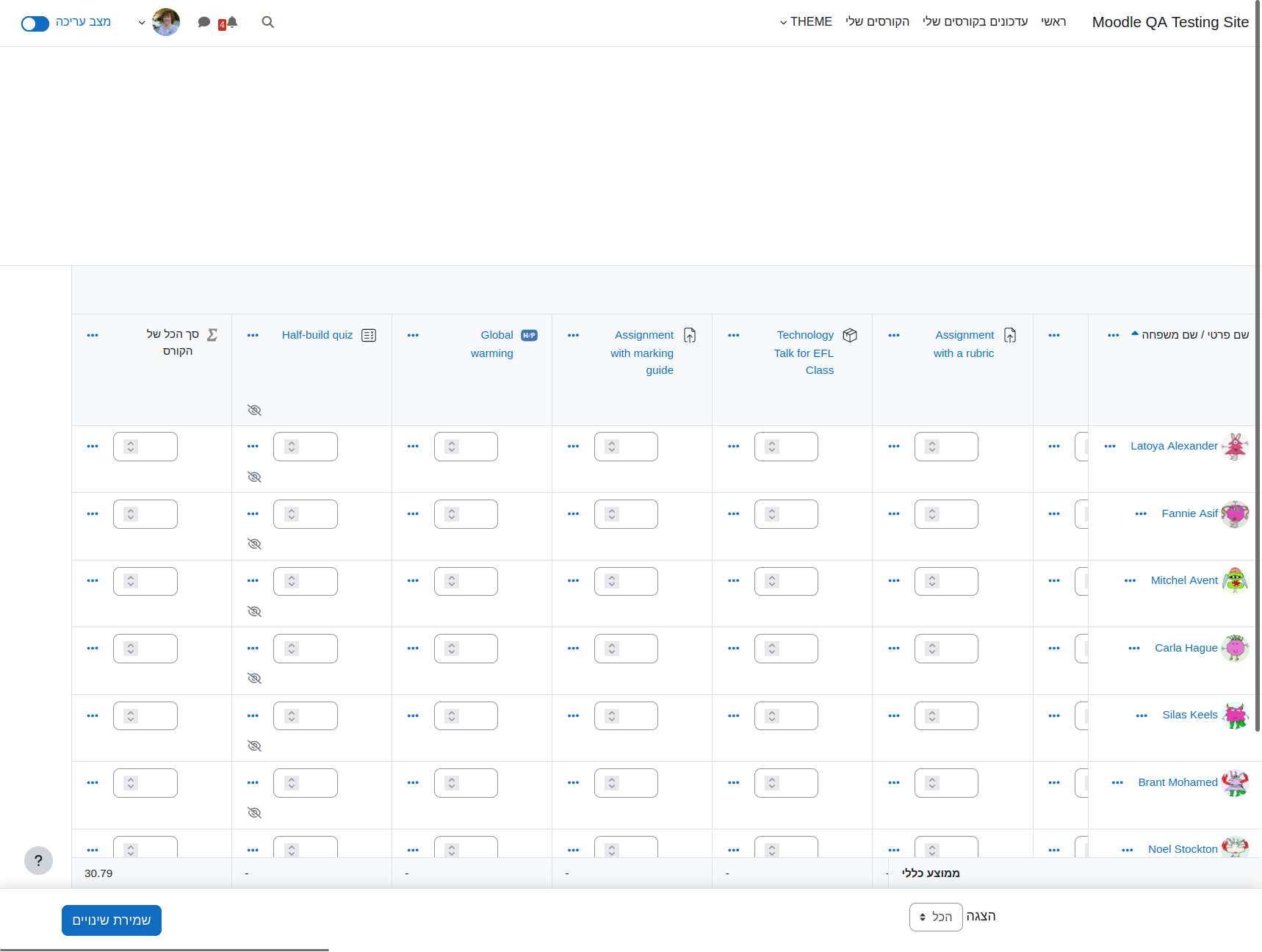This screenshot has width=1262, height=952.
Task: Open actions menu for name column header
Action: [x=1114, y=336]
